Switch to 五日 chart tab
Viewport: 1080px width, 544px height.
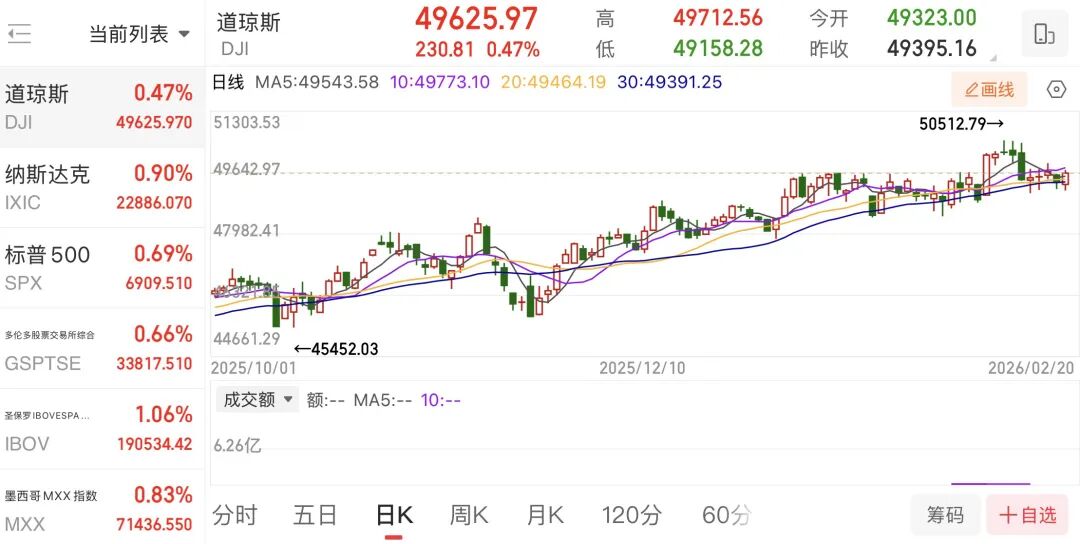coord(316,515)
